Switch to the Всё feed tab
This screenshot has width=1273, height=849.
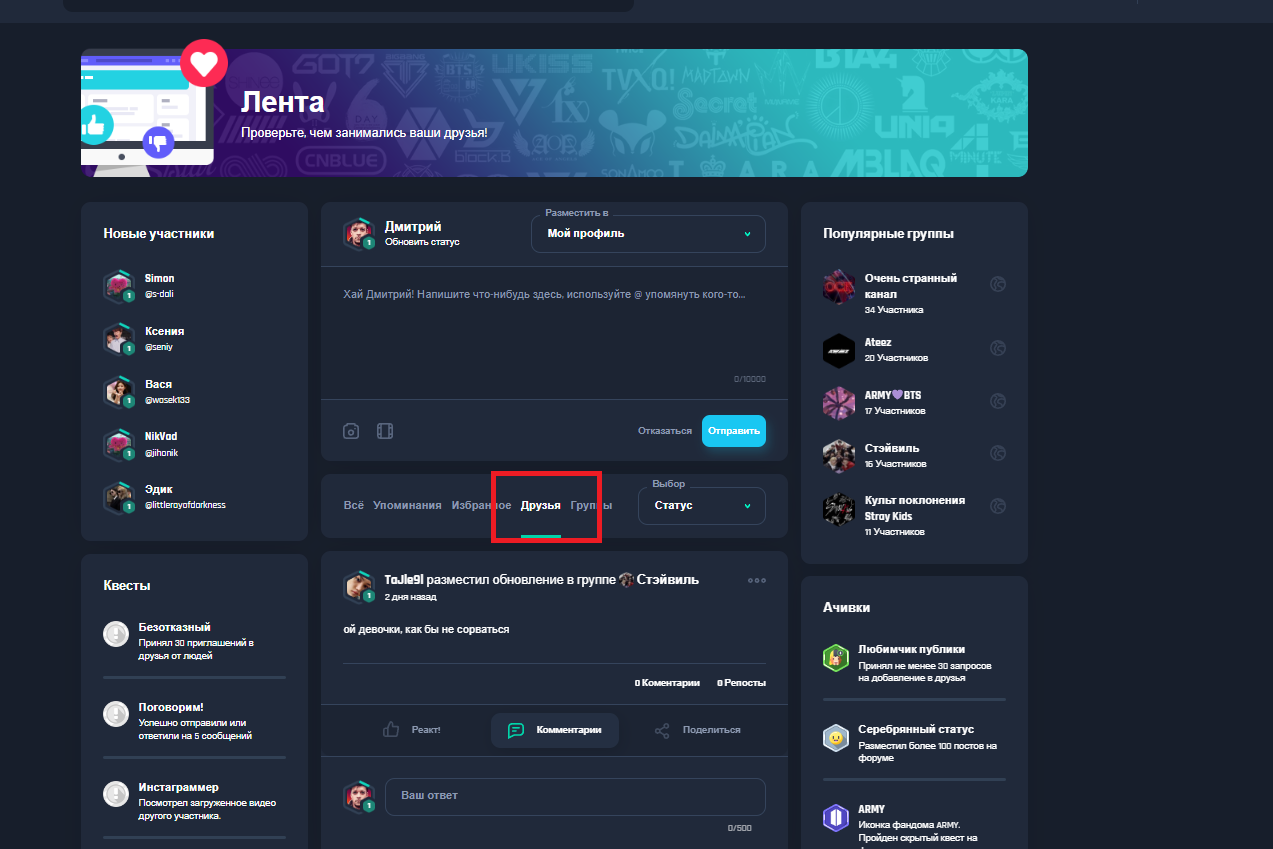click(x=353, y=506)
